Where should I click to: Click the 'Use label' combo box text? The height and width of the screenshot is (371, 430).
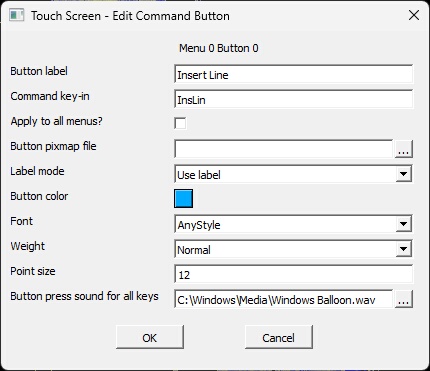tap(199, 175)
